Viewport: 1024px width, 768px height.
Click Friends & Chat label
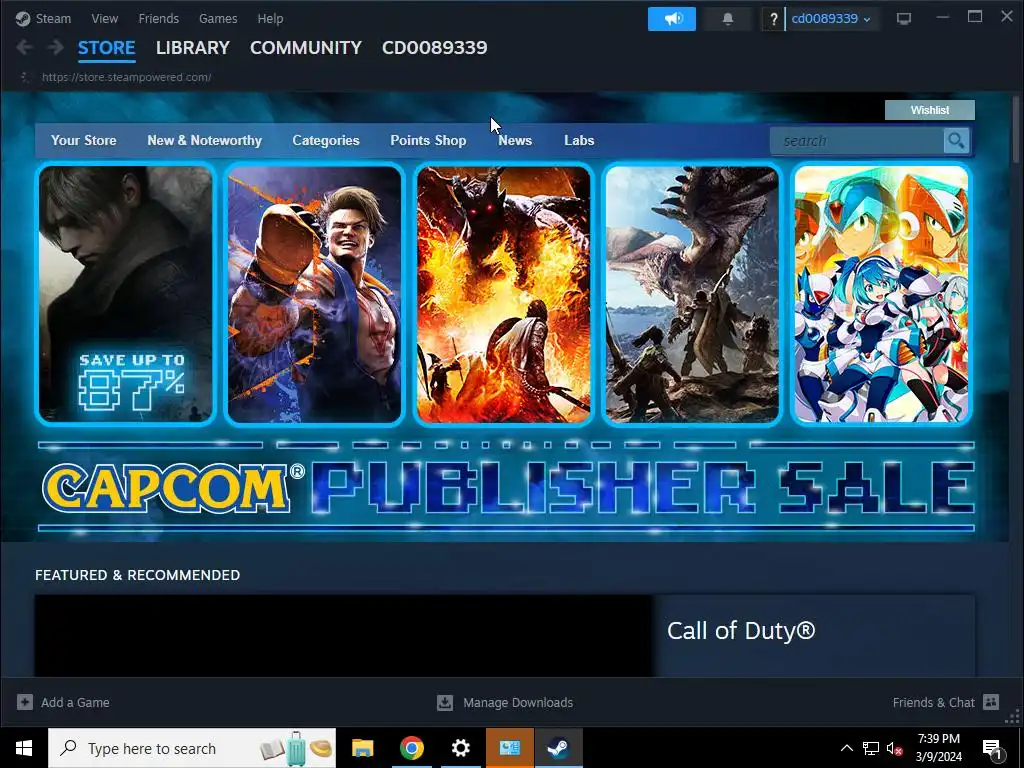pyautogui.click(x=933, y=703)
